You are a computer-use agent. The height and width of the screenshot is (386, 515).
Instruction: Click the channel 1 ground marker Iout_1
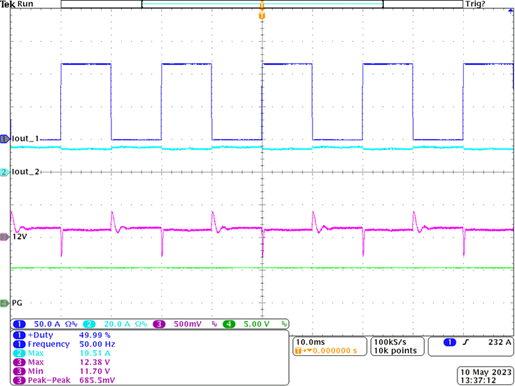5,139
